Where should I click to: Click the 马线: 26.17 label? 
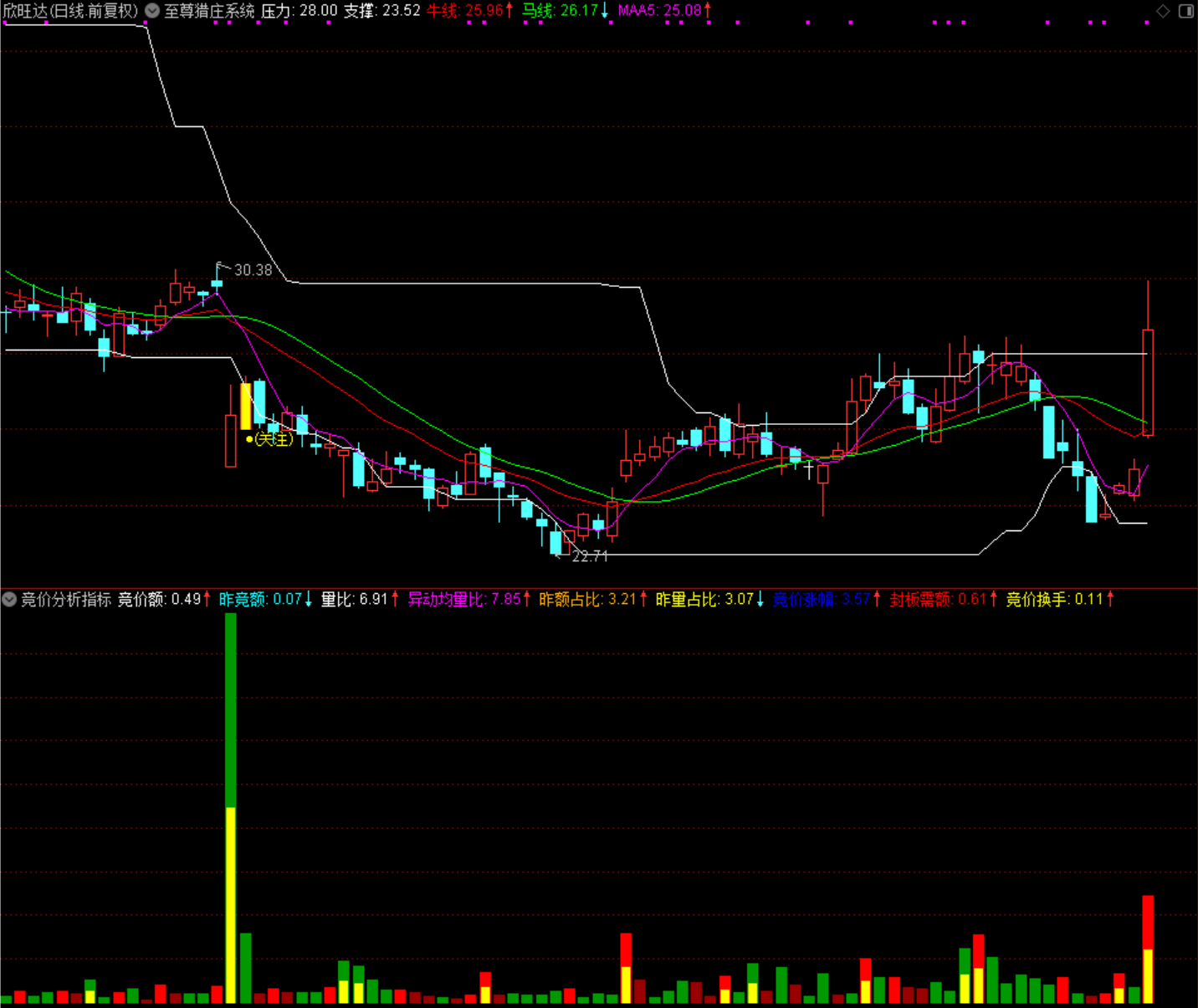click(x=561, y=11)
